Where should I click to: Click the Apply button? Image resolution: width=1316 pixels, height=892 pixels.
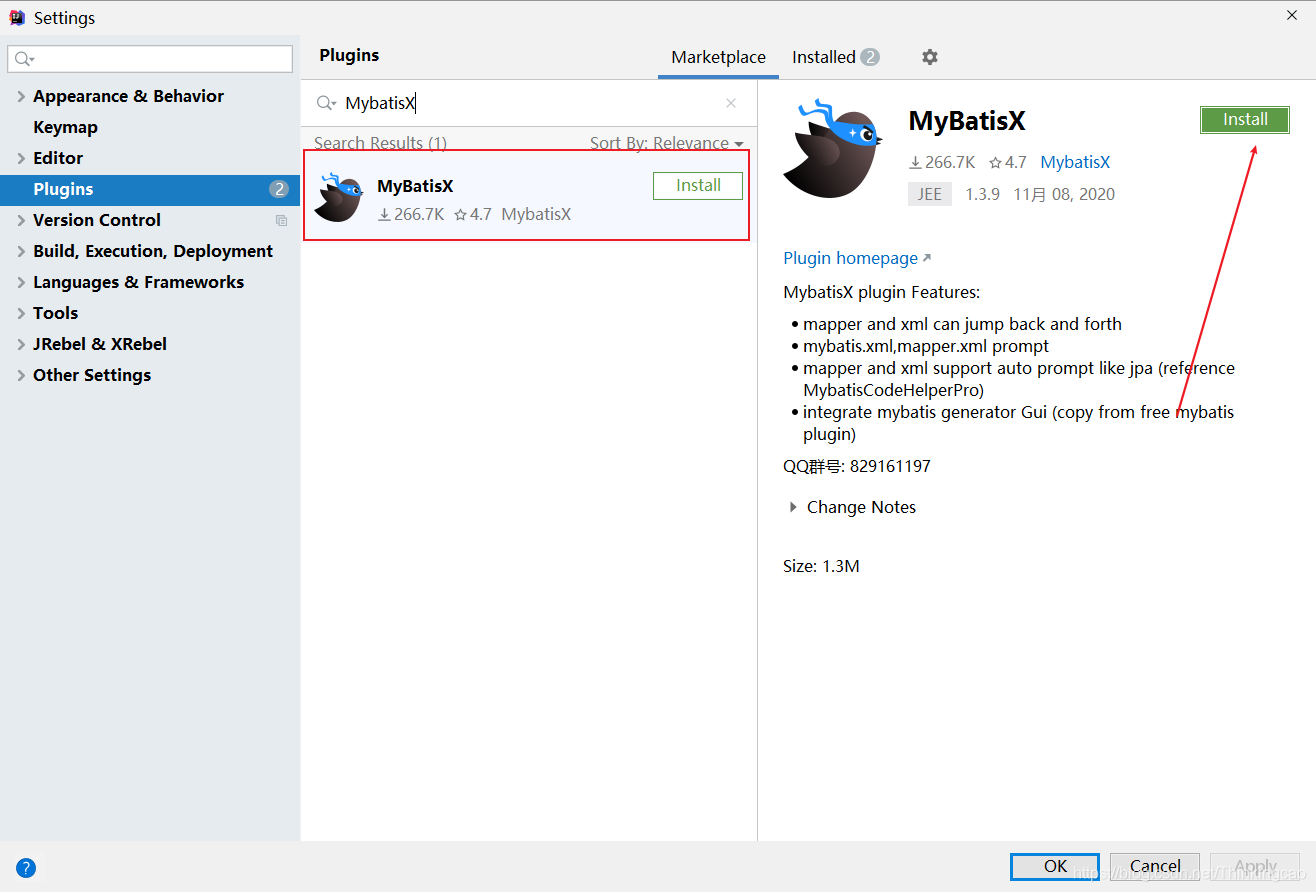point(1255,866)
